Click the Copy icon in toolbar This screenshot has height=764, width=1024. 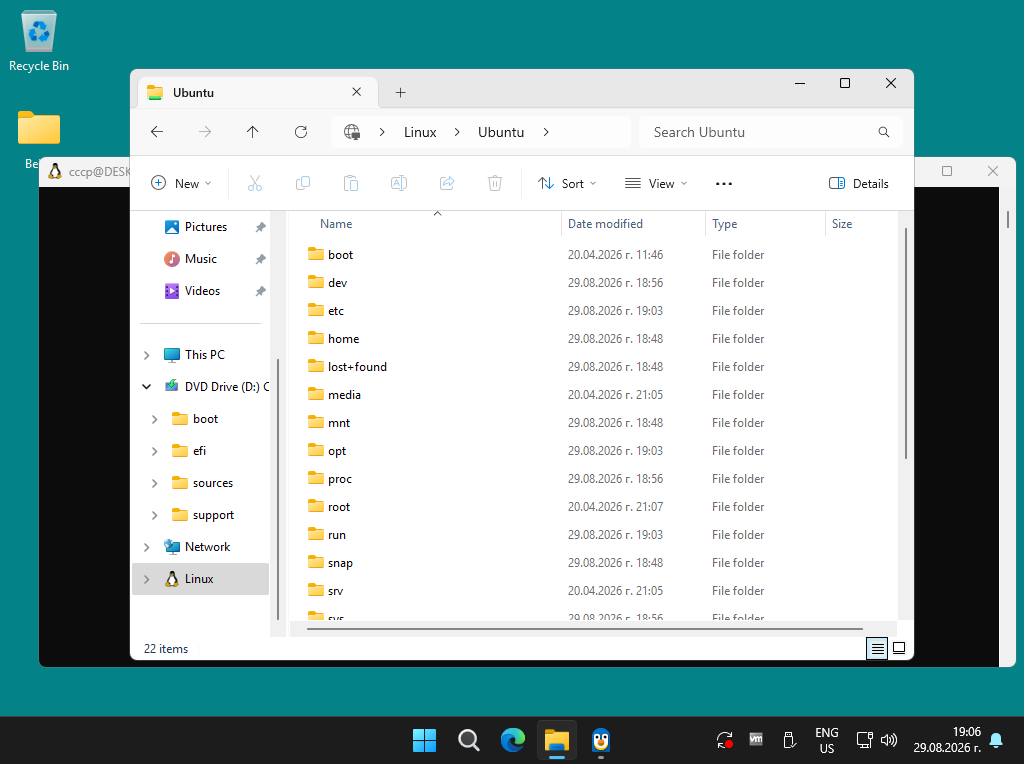(x=303, y=183)
